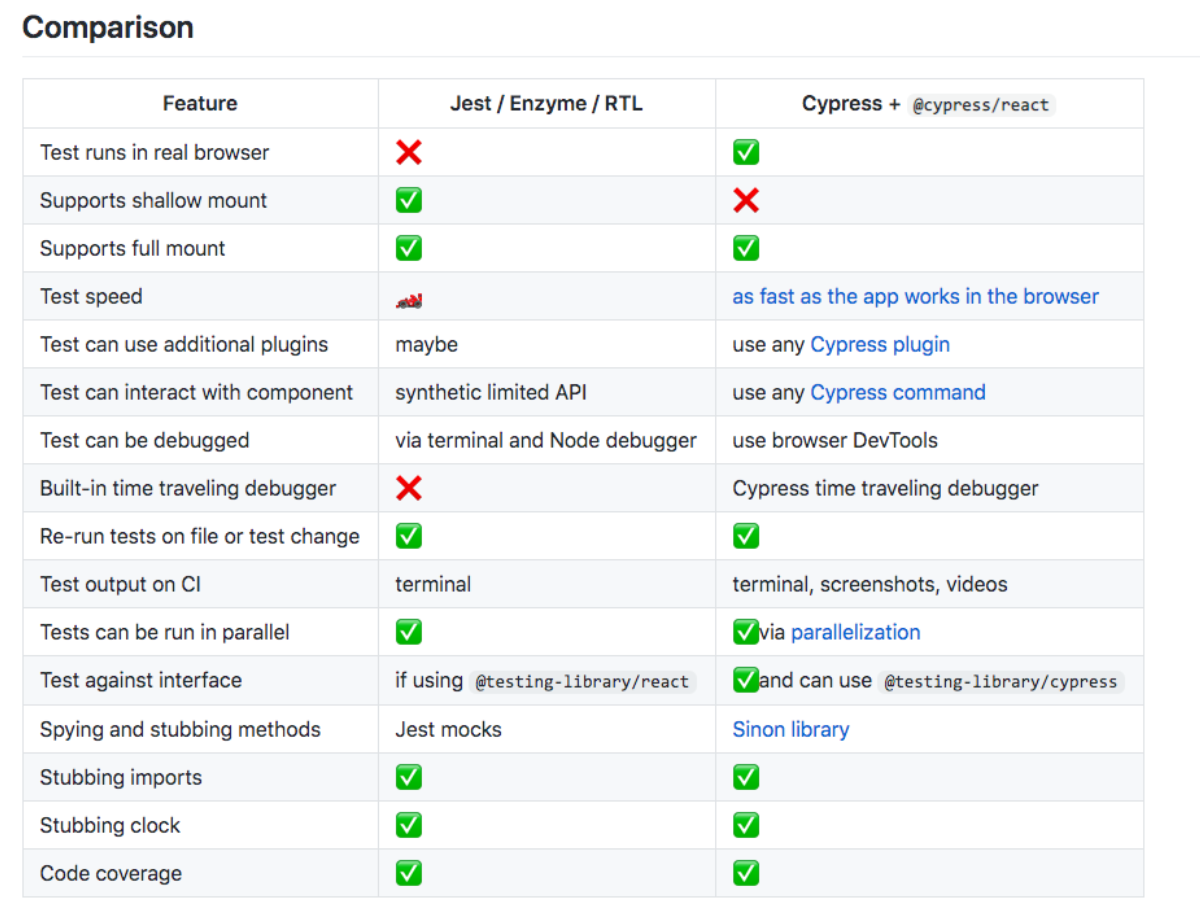Click the @testing-library/react code label
This screenshot has height=918, width=1200.
click(582, 682)
